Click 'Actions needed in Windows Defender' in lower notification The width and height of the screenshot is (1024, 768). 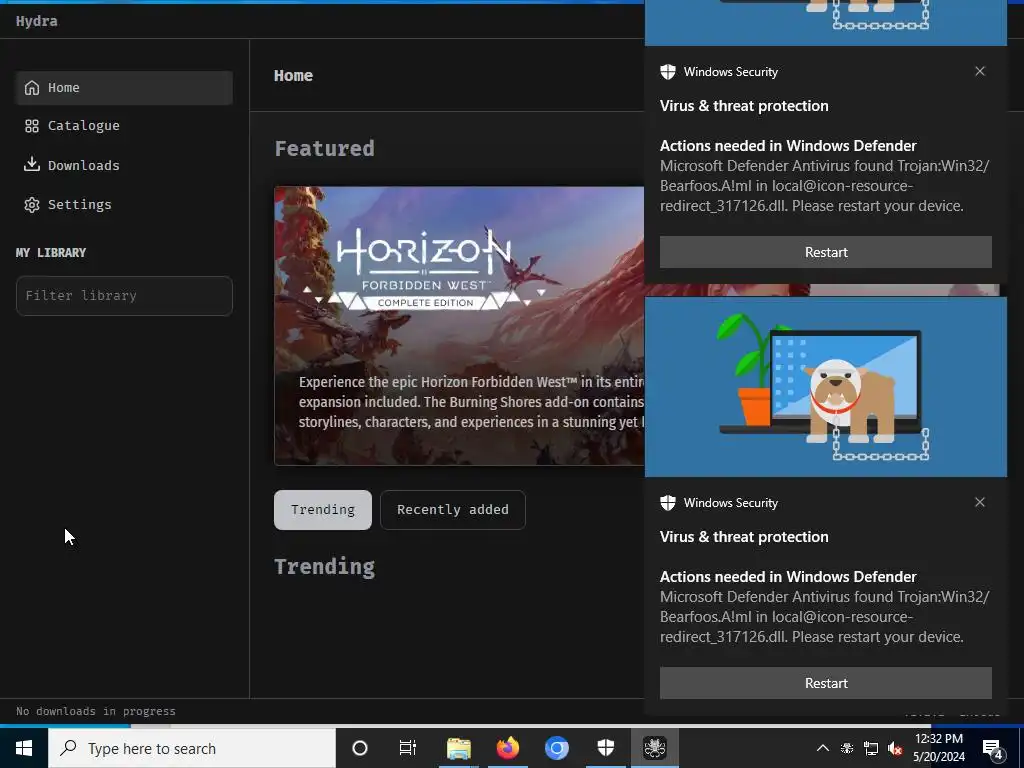click(788, 577)
